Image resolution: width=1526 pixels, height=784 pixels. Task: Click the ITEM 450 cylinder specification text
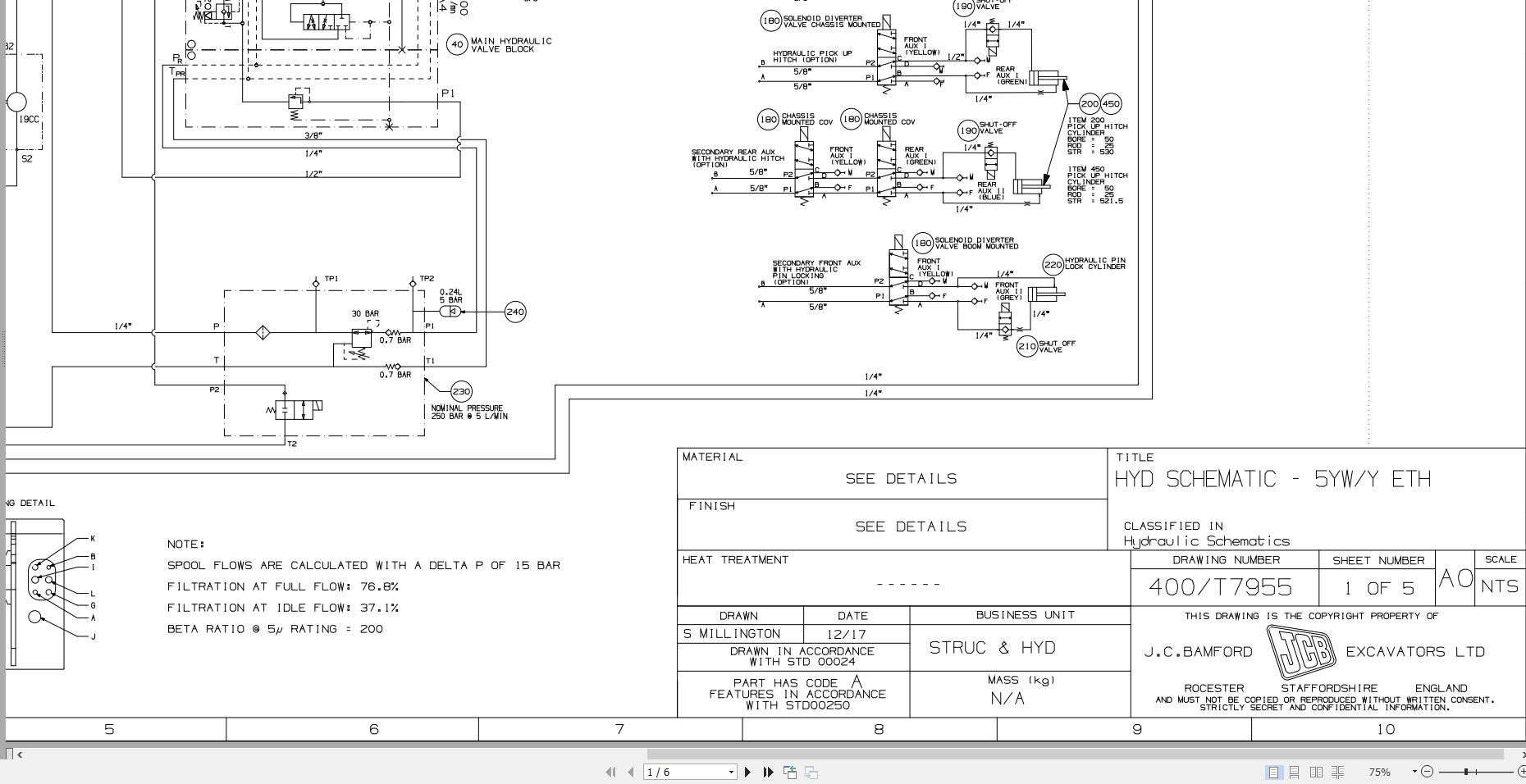tap(1097, 185)
